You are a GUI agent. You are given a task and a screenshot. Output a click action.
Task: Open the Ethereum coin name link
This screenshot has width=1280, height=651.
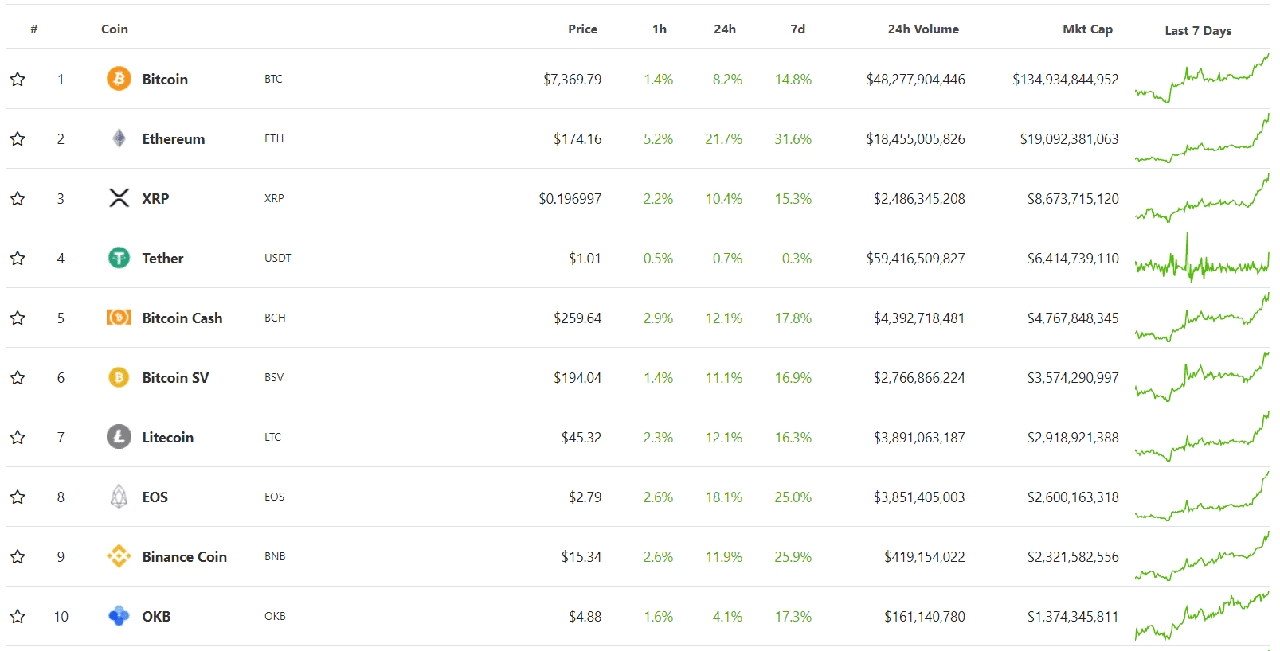click(173, 139)
